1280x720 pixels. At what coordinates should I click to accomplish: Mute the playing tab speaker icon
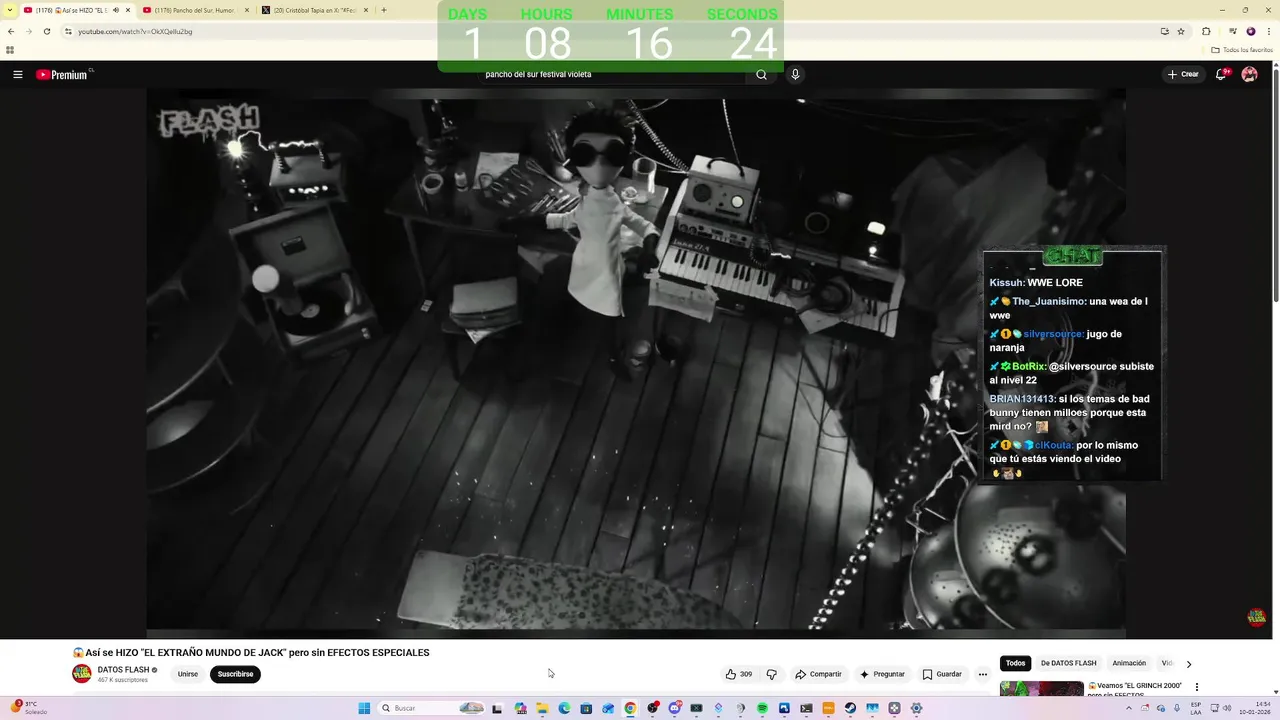coord(116,10)
